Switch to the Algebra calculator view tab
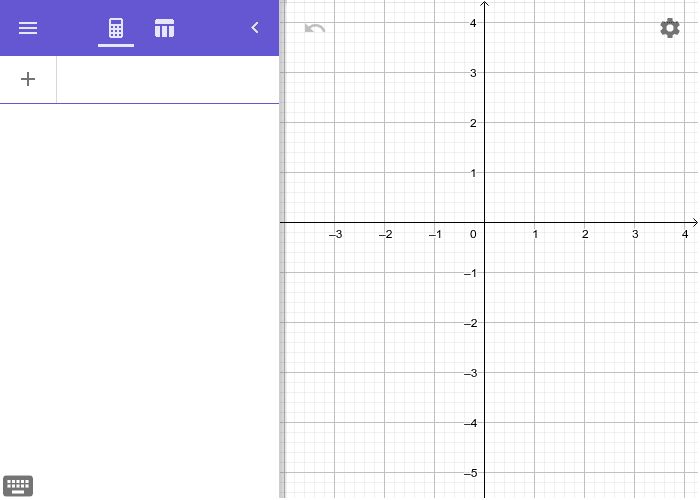The width and height of the screenshot is (700, 500). (116, 28)
